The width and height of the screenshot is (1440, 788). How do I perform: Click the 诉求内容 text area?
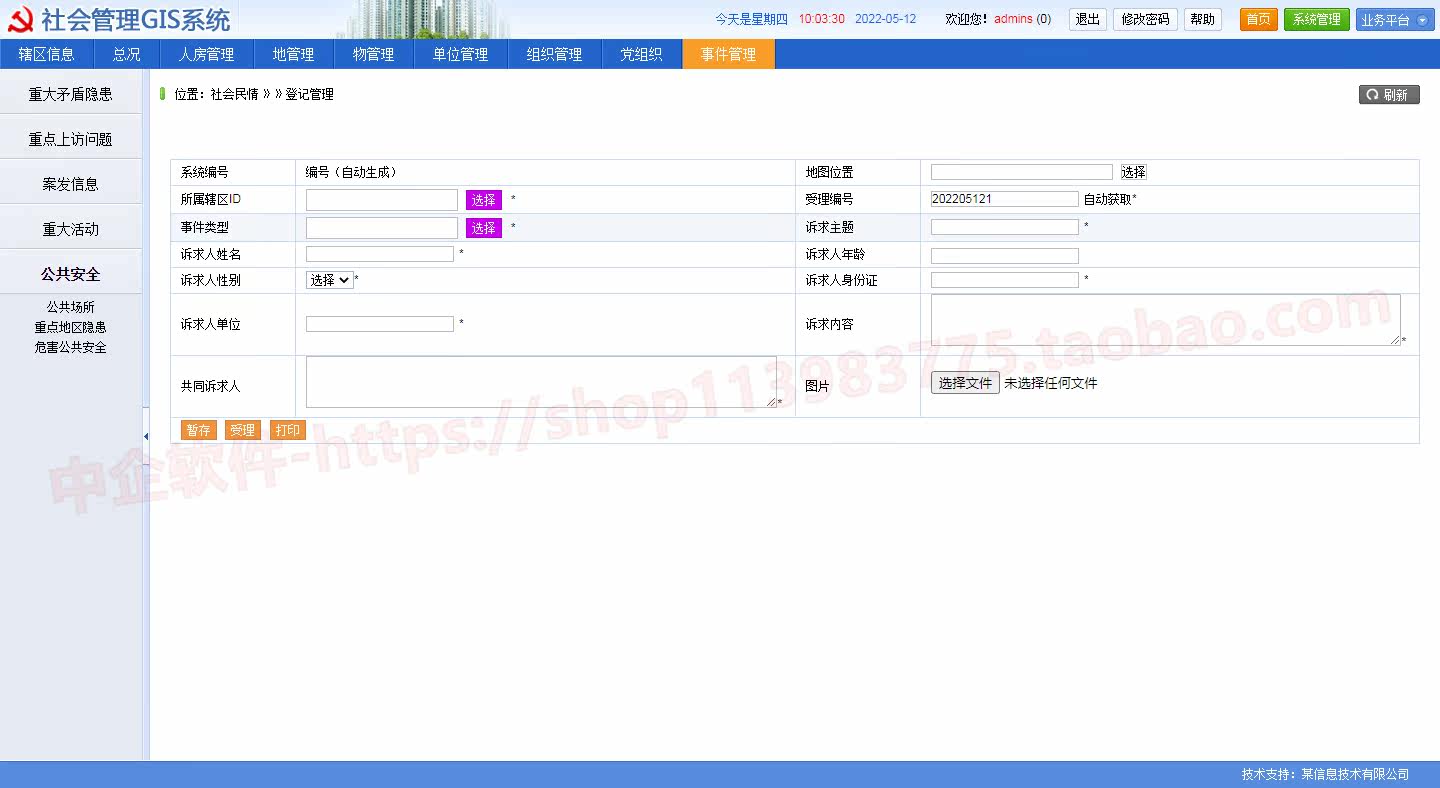point(1166,320)
